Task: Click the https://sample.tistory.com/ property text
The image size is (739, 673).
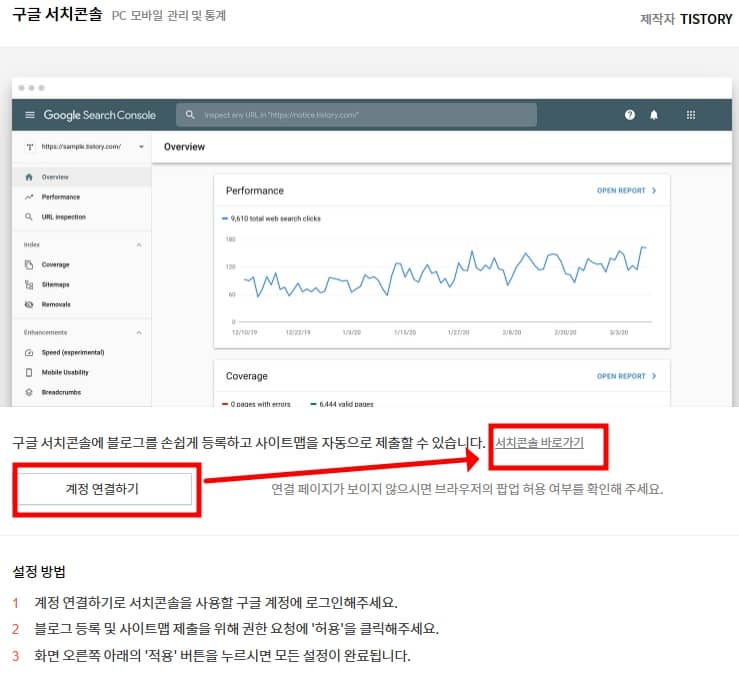Action: (x=81, y=147)
